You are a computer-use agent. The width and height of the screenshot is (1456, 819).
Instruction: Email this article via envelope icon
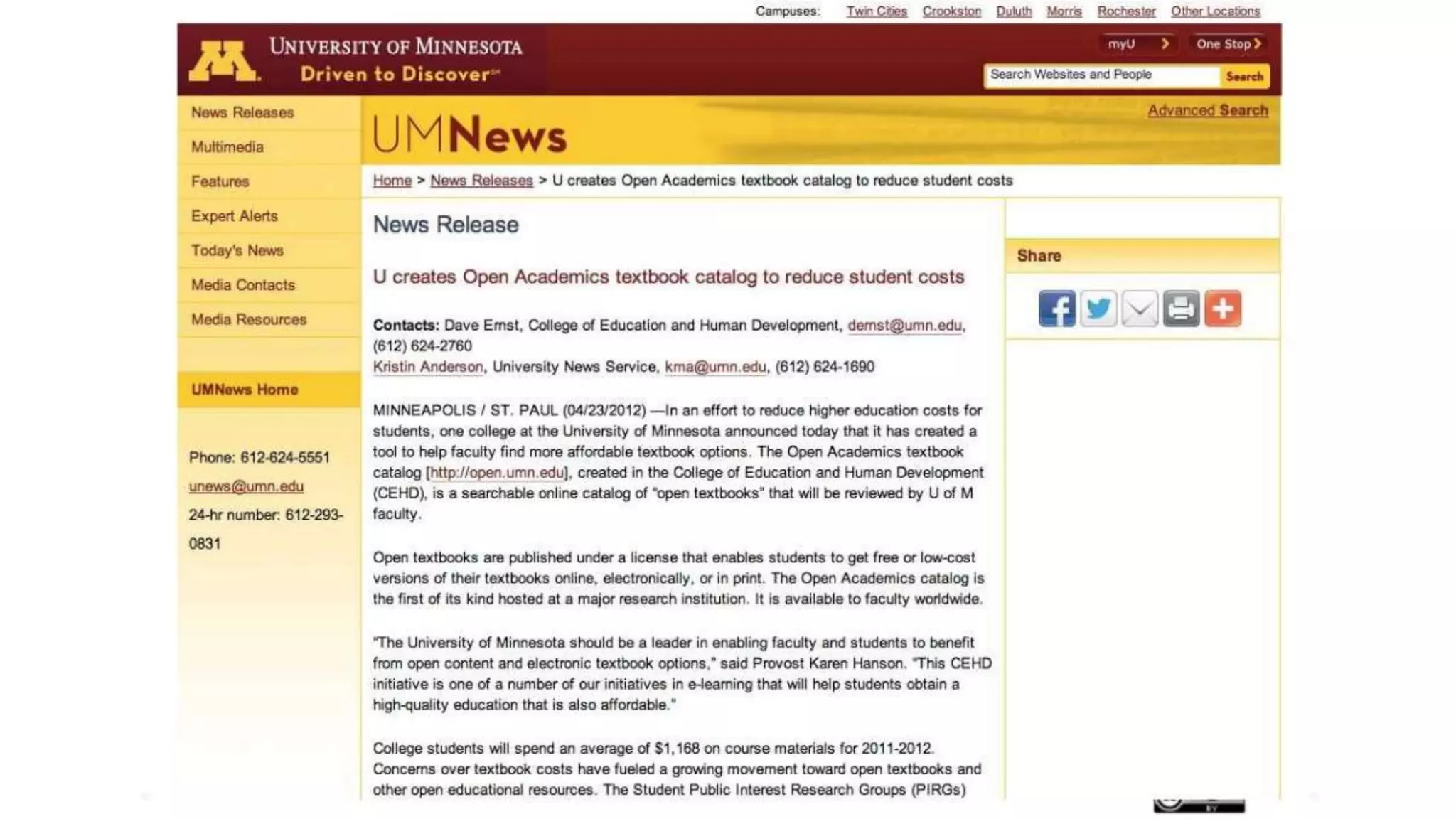click(1140, 309)
